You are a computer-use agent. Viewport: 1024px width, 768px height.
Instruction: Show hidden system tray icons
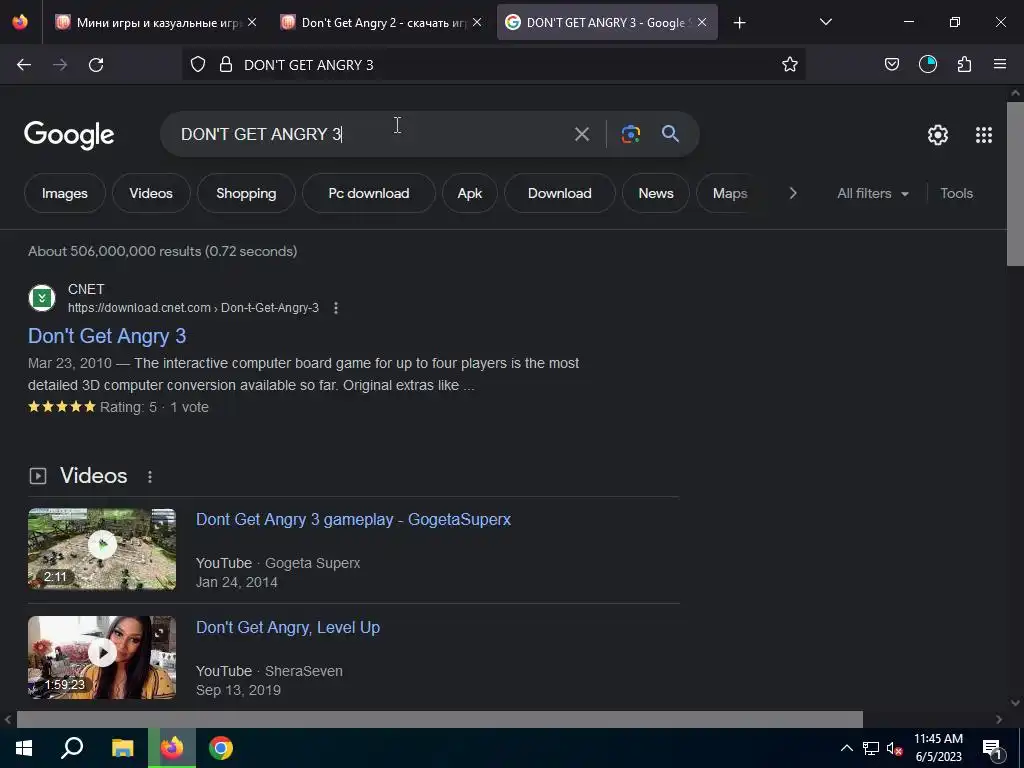pyautogui.click(x=846, y=748)
